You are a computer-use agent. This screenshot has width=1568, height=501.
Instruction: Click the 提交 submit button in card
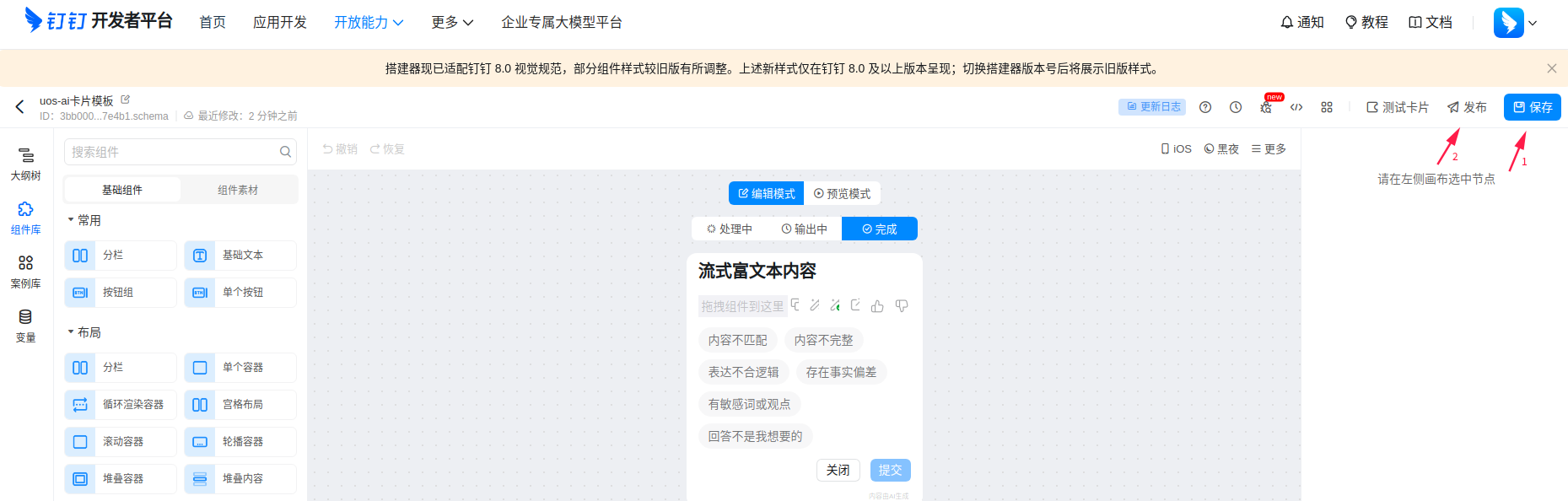[x=891, y=470]
